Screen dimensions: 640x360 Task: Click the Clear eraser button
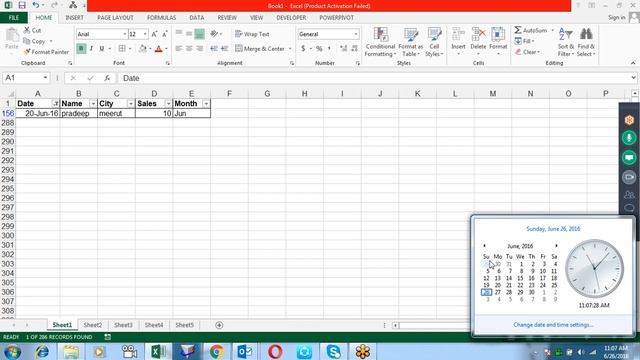click(x=527, y=52)
